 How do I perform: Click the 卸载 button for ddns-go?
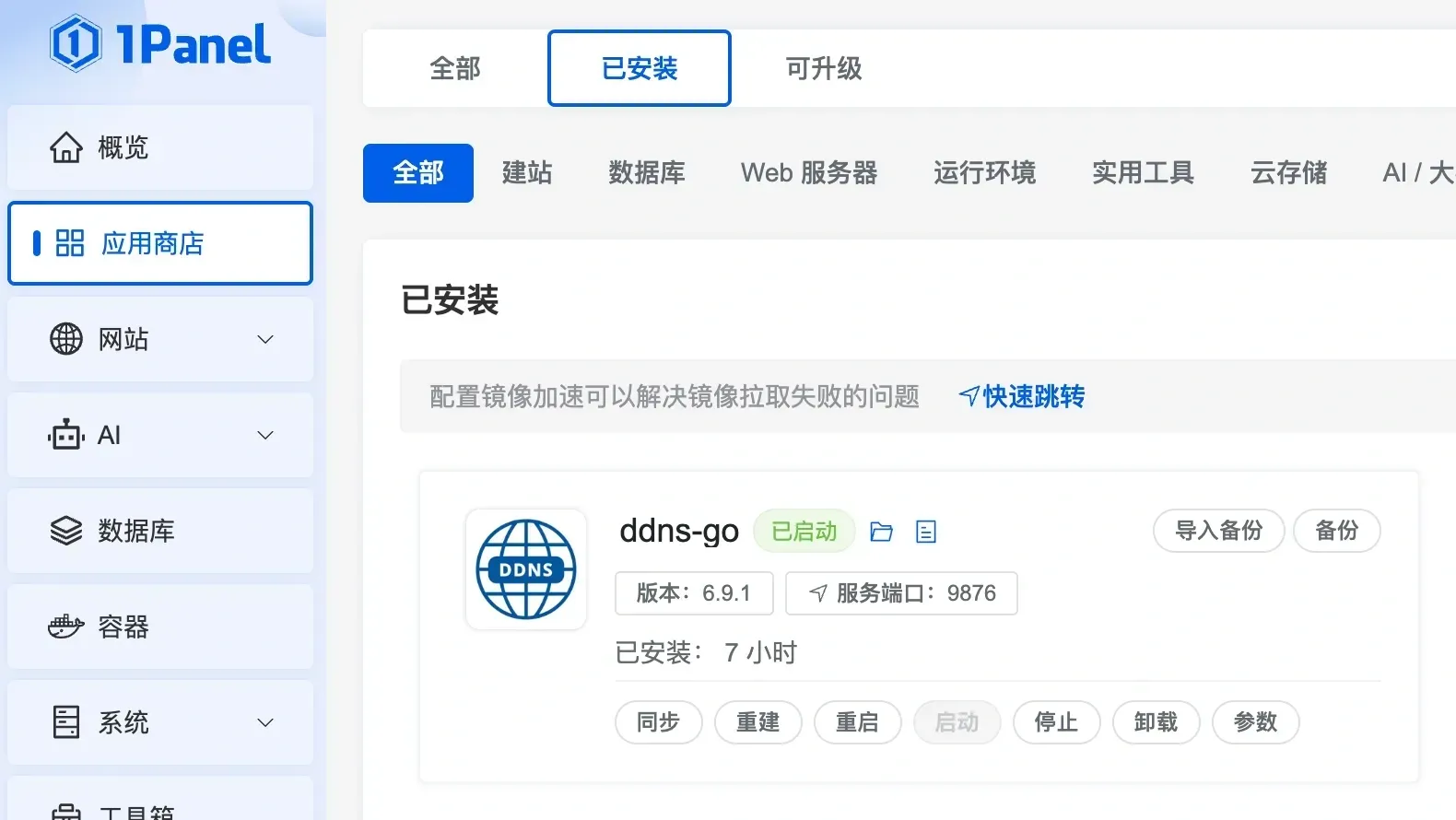click(1157, 722)
